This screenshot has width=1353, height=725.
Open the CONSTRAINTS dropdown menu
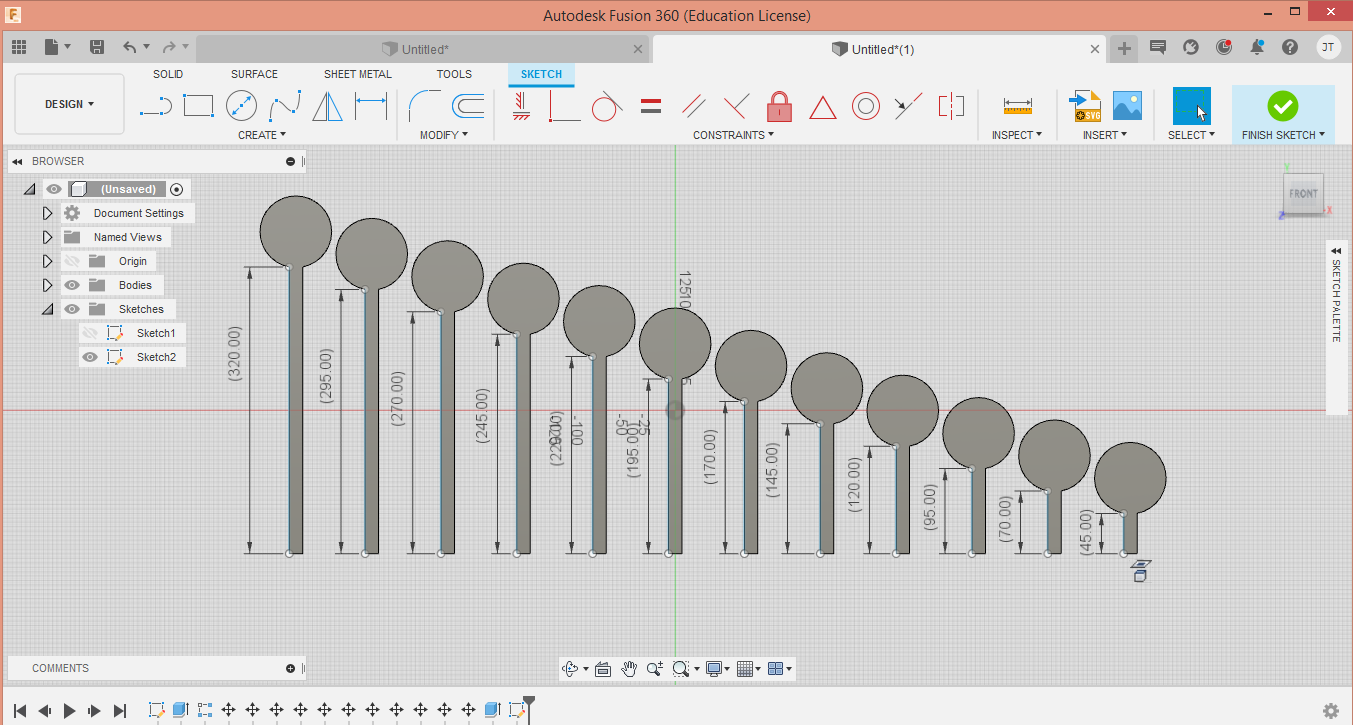[x=734, y=135]
